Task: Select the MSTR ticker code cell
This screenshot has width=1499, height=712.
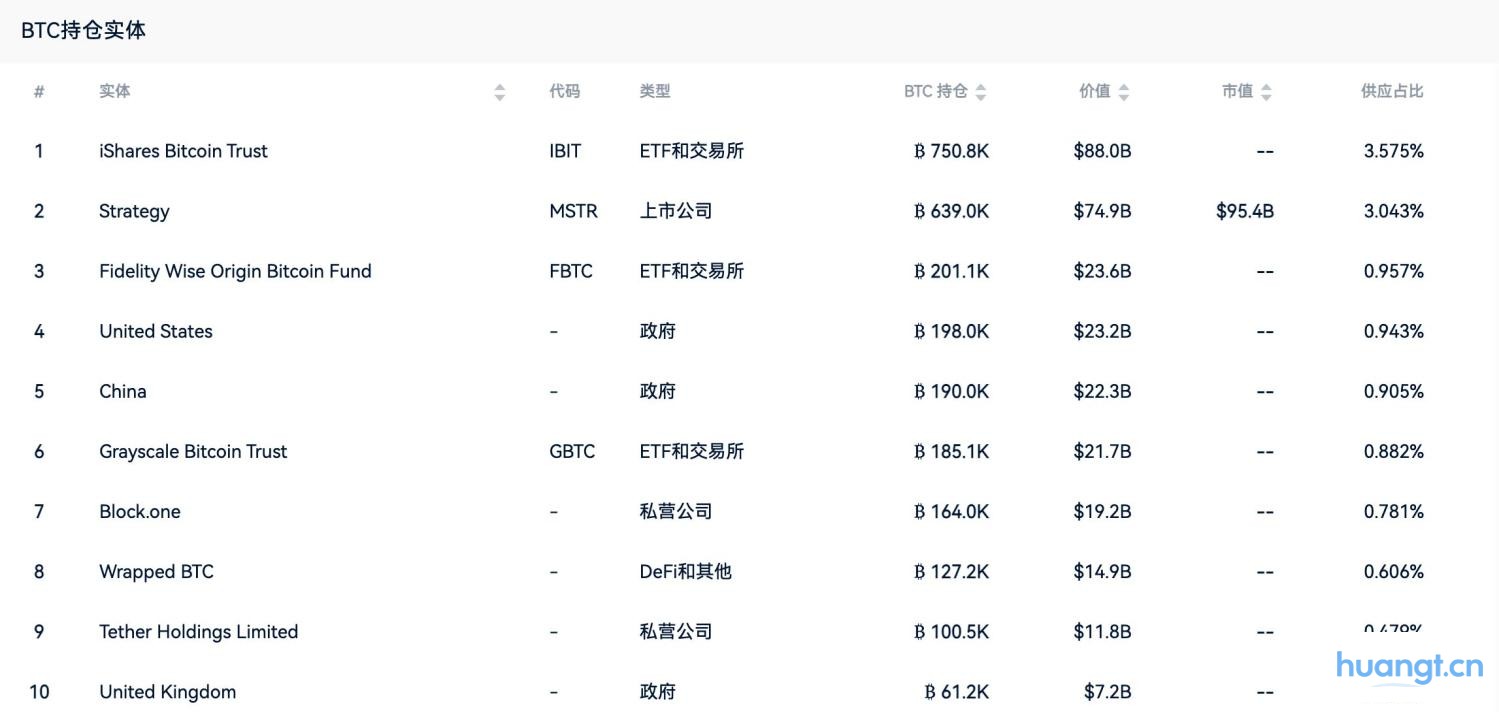Action: (x=572, y=211)
